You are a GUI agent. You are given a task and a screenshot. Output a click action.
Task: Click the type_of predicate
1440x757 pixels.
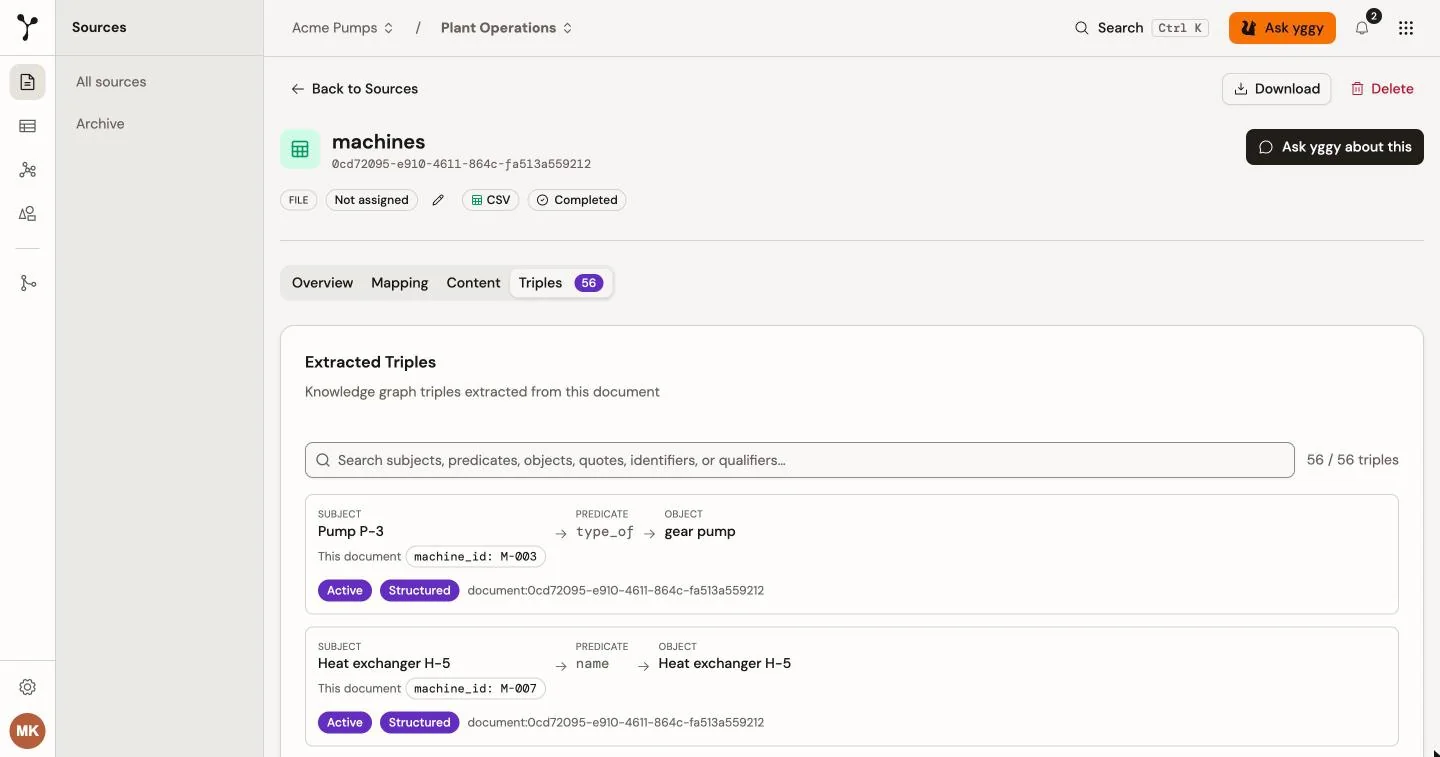point(605,532)
